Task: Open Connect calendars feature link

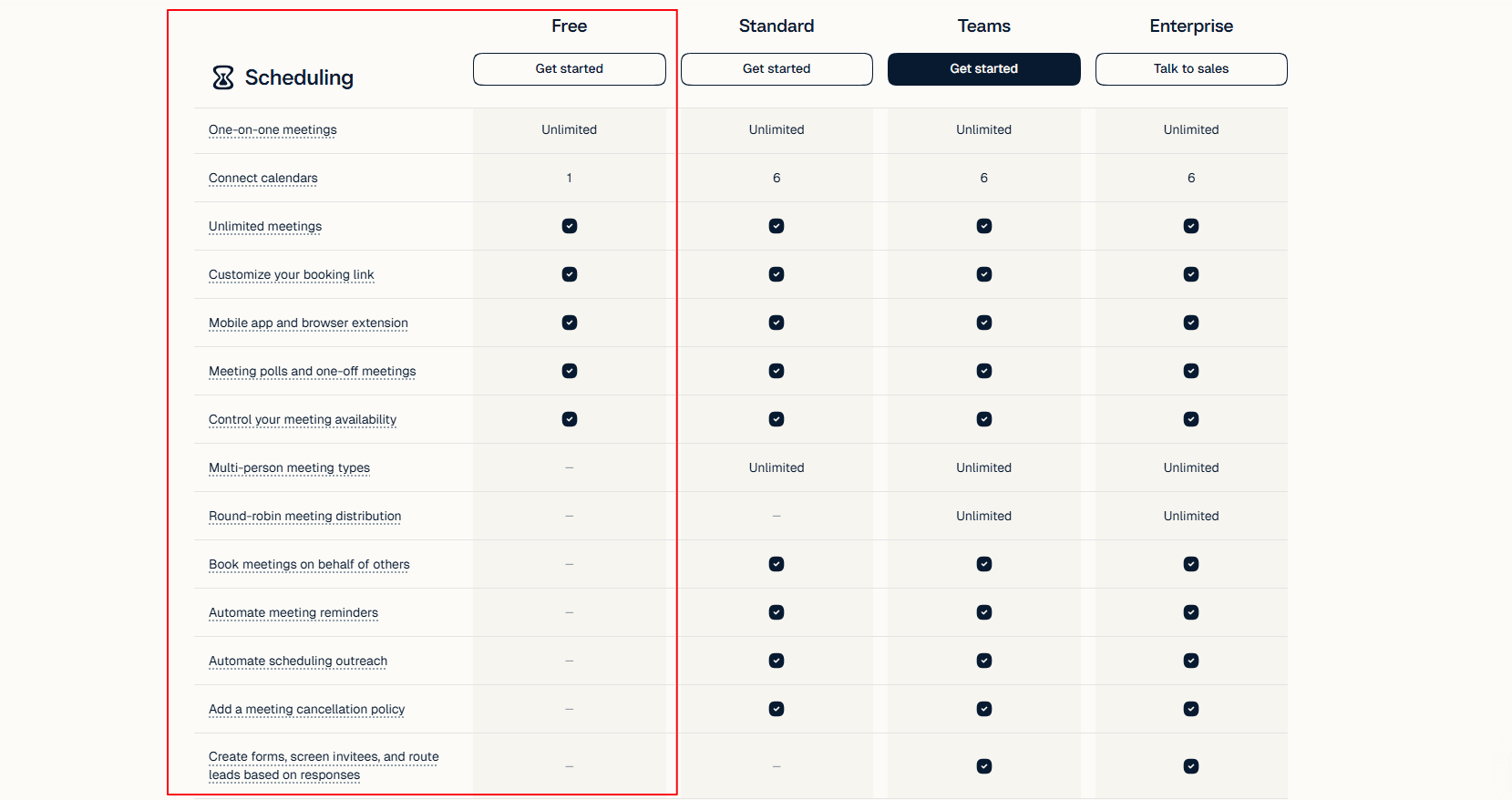Action: tap(263, 179)
